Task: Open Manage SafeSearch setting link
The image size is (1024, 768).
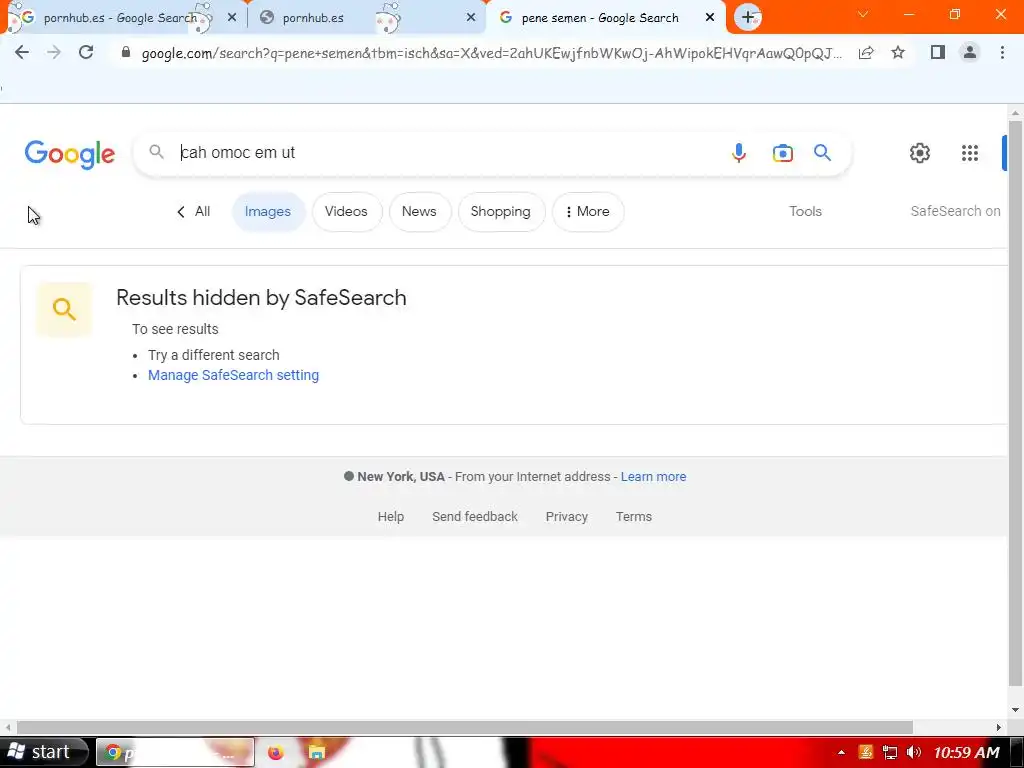Action: click(233, 375)
